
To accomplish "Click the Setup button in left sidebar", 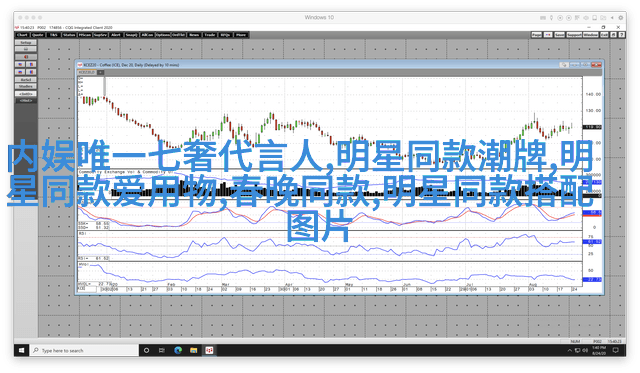I will click(26, 42).
